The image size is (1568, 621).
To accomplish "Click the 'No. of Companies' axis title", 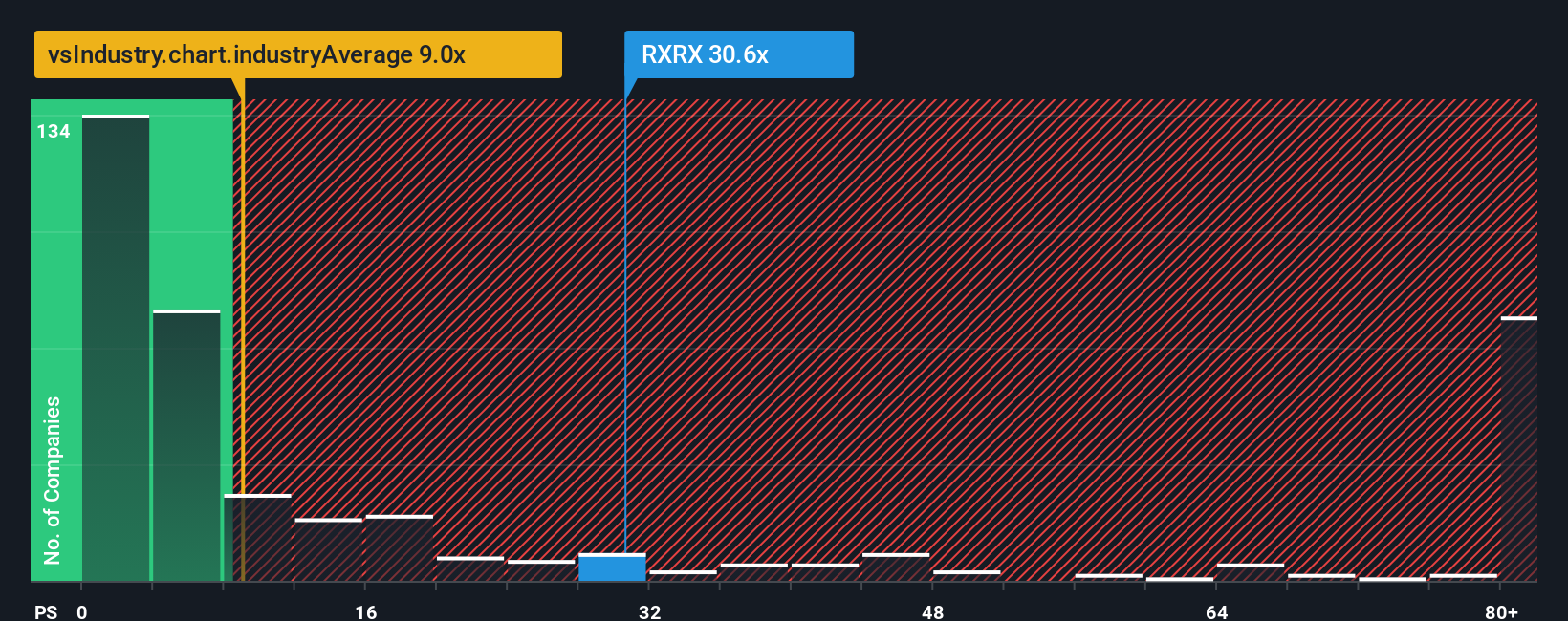I will (x=53, y=481).
